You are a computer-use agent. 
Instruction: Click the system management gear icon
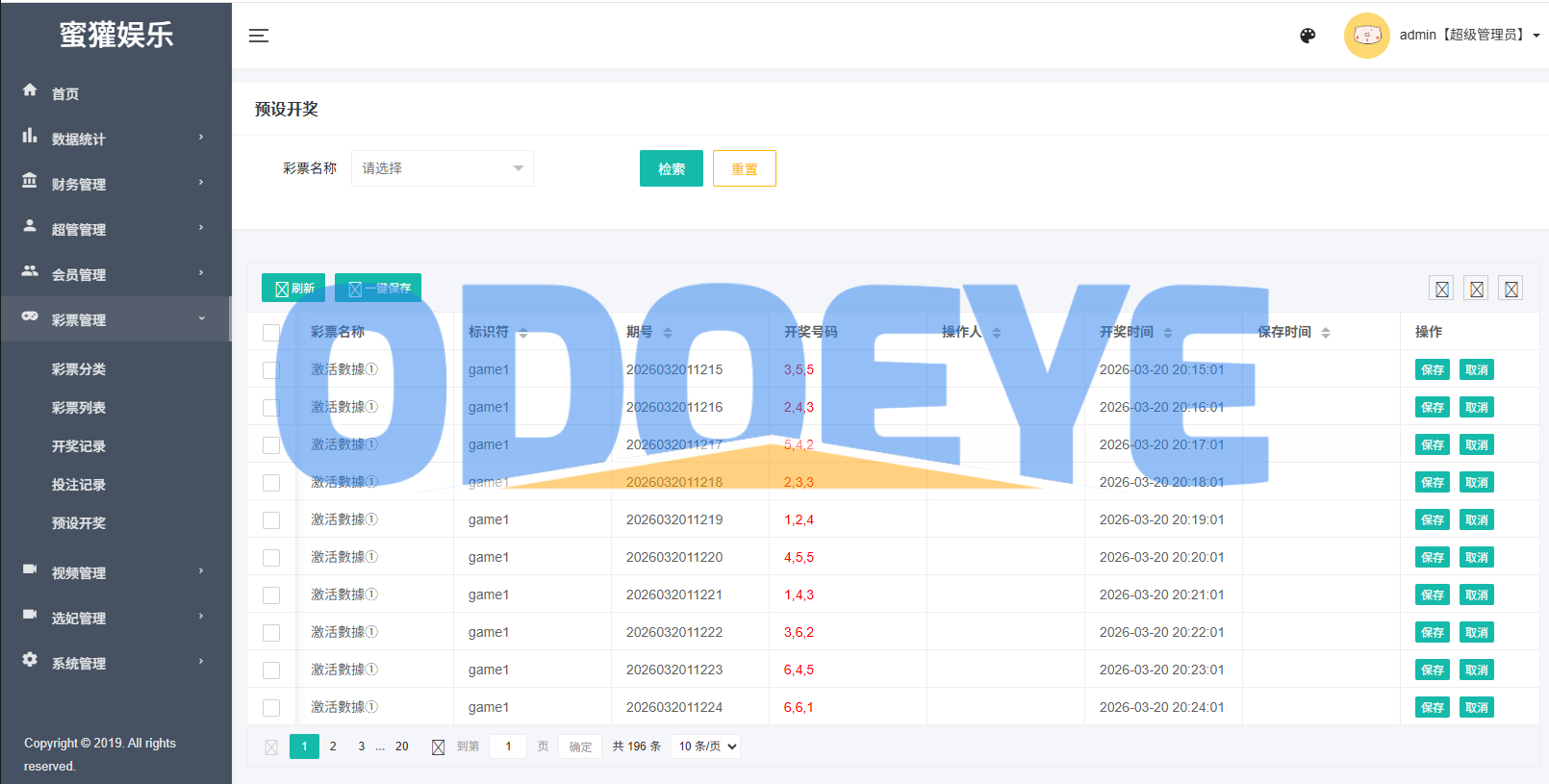30,660
